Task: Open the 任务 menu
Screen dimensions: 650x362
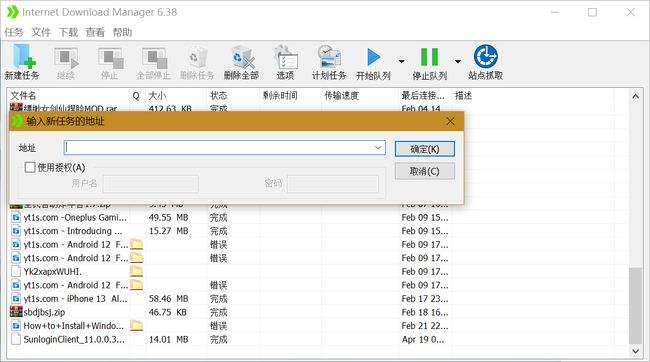Action: [14, 32]
